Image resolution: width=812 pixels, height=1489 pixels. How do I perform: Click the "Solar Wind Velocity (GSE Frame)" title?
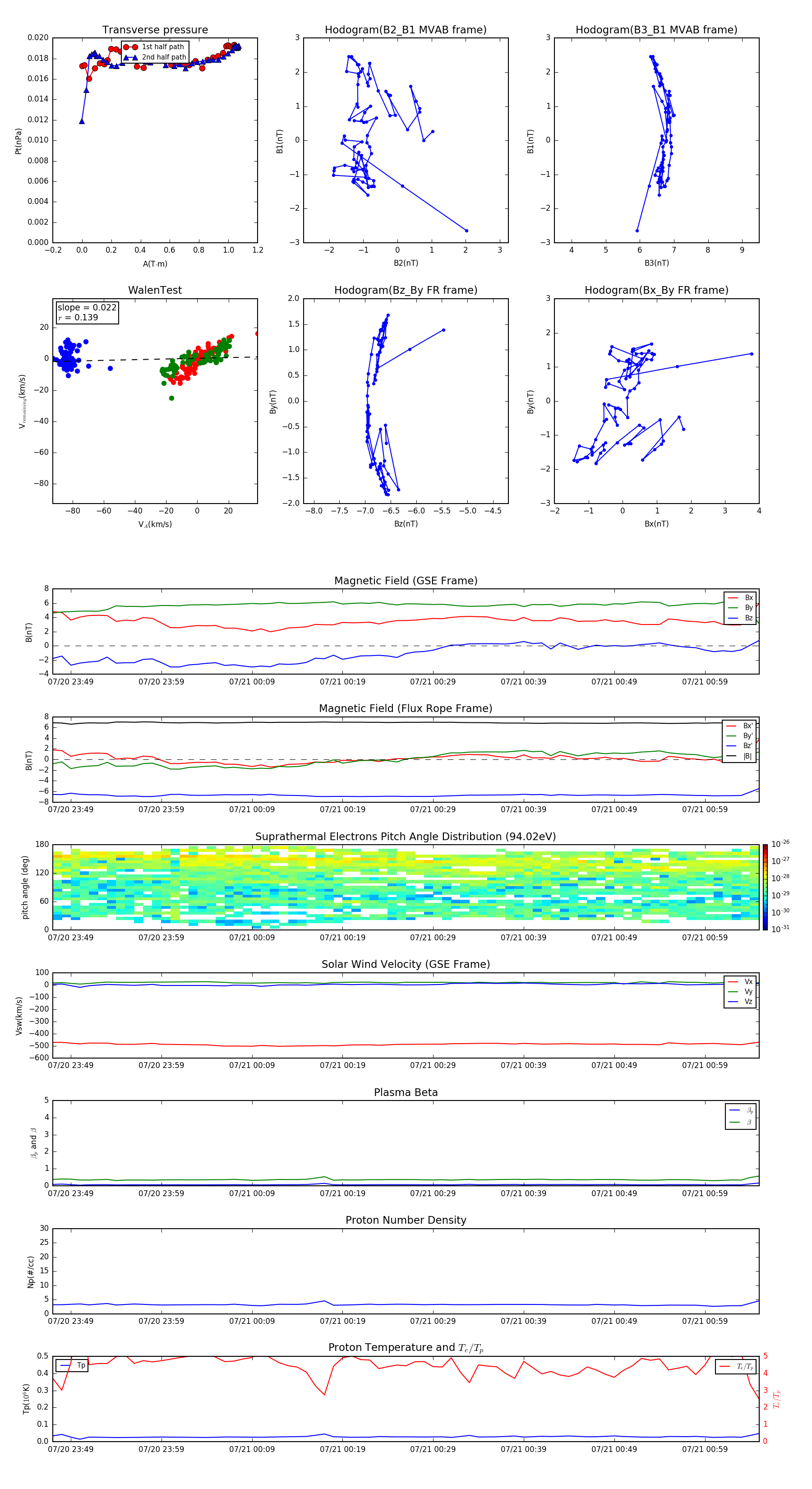point(406,964)
